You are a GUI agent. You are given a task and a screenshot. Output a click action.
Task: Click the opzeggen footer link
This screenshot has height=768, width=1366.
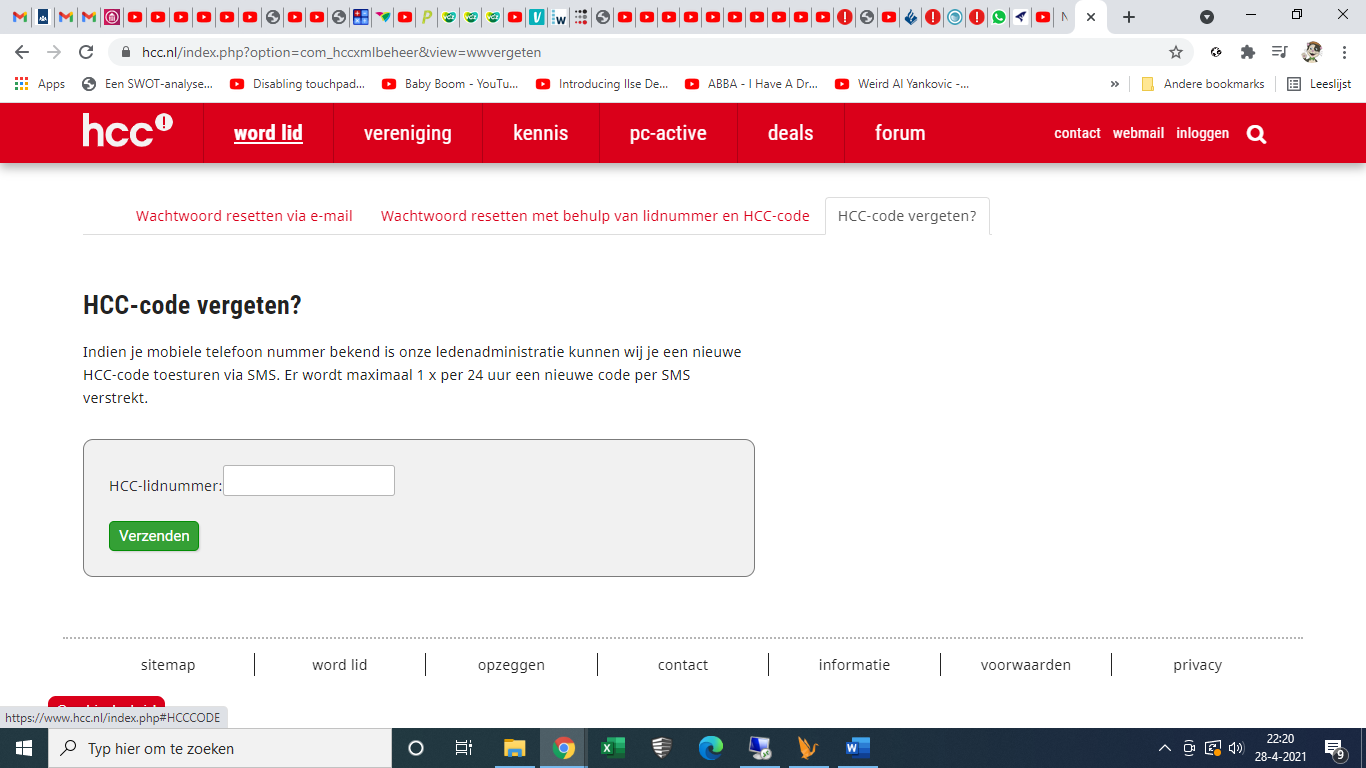pyautogui.click(x=511, y=665)
